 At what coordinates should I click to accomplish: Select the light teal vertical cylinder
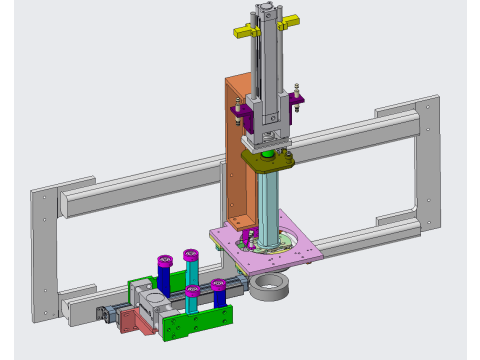[x=270, y=208]
